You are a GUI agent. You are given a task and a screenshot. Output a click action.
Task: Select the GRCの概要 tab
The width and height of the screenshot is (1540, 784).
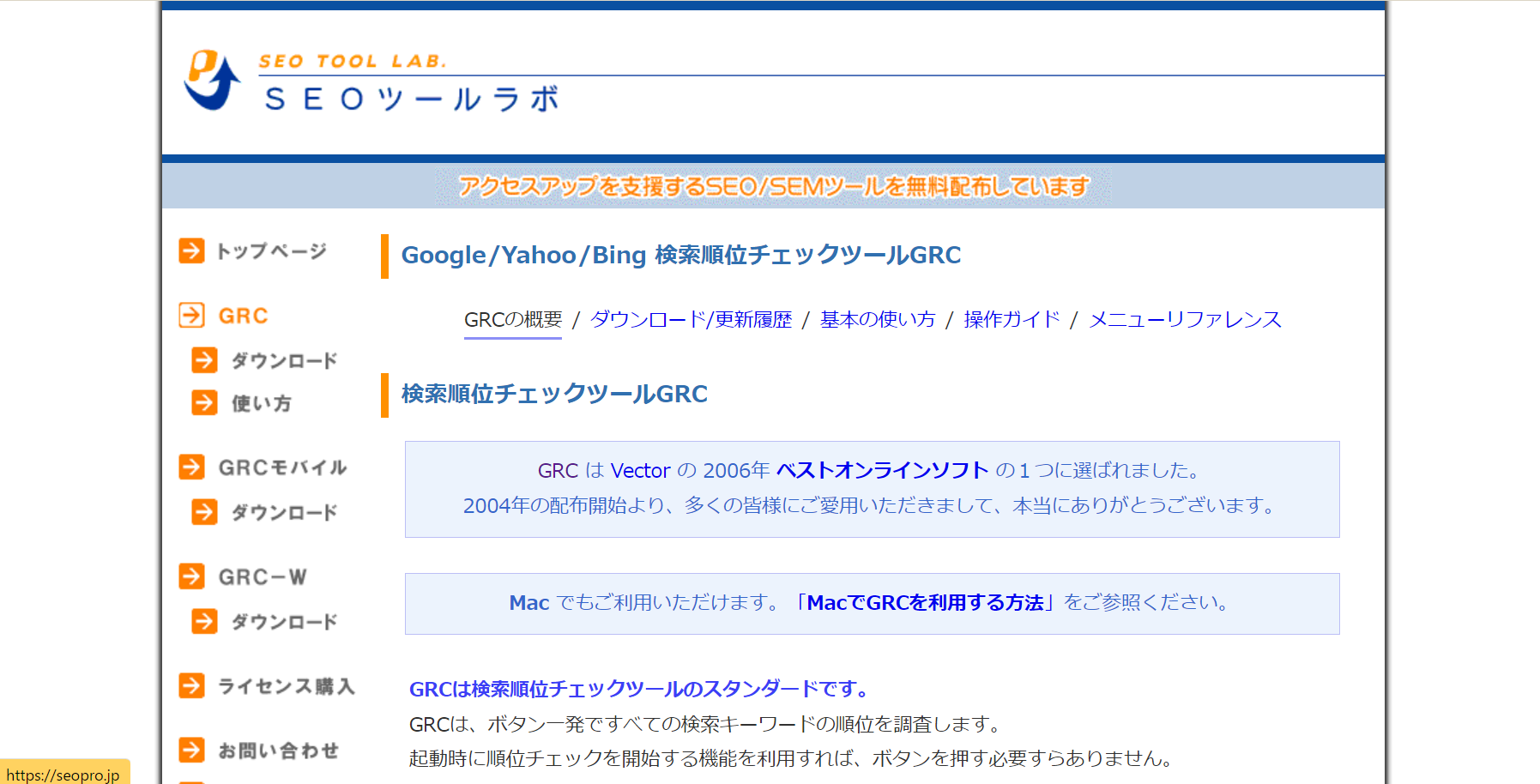513,320
